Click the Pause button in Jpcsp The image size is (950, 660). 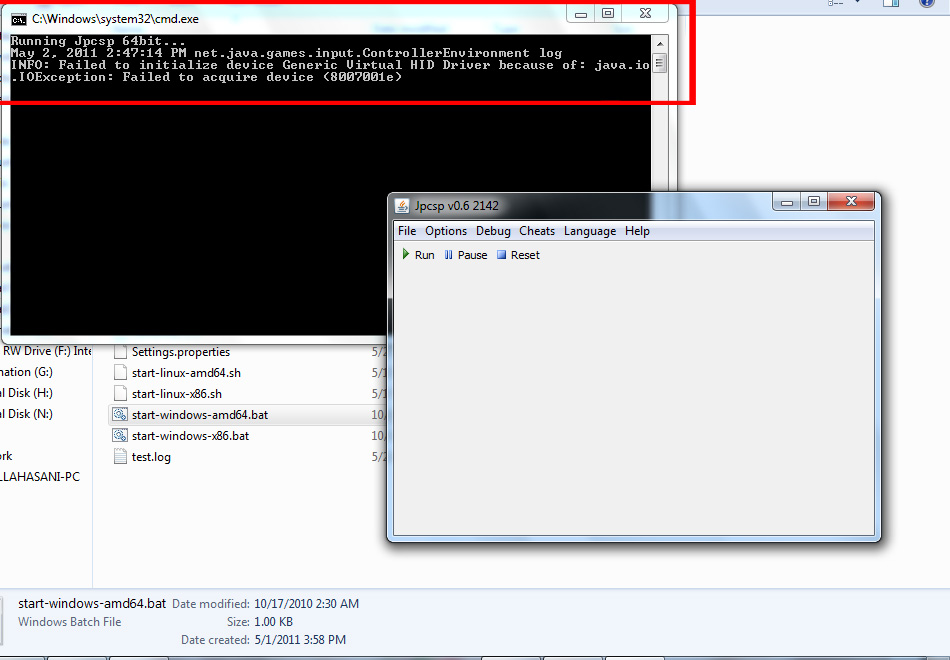click(x=465, y=255)
